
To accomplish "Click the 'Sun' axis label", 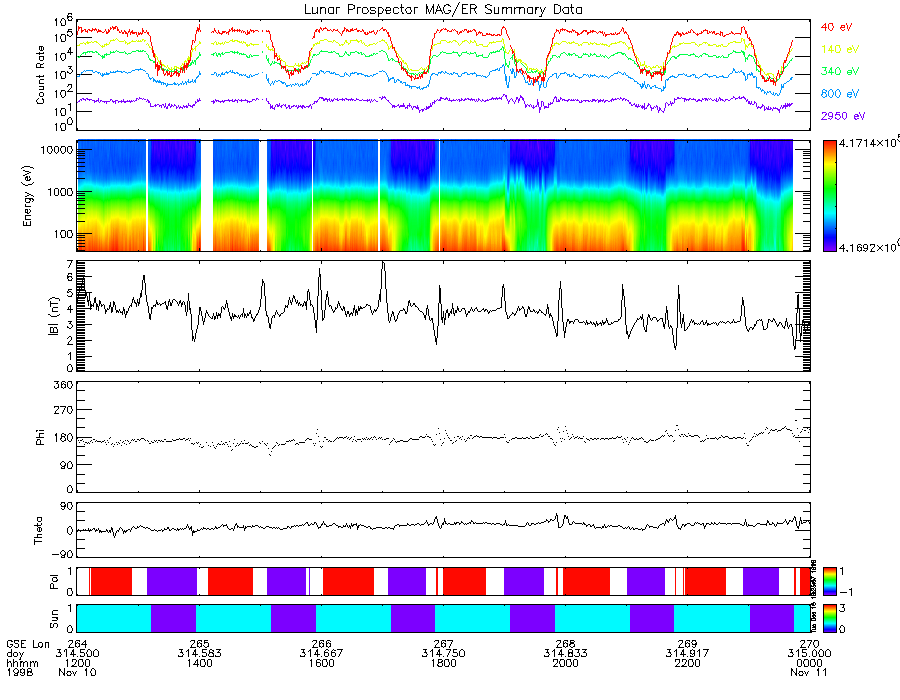I will coord(54,619).
